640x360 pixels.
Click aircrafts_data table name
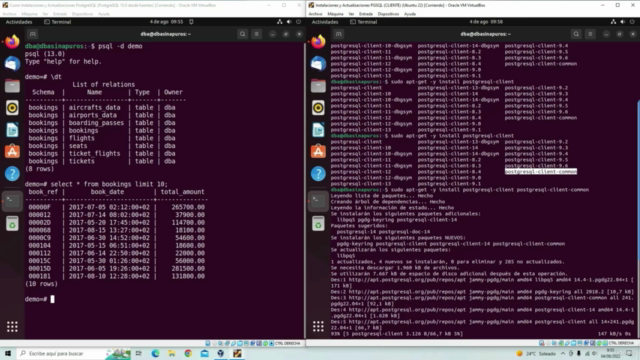(x=94, y=108)
